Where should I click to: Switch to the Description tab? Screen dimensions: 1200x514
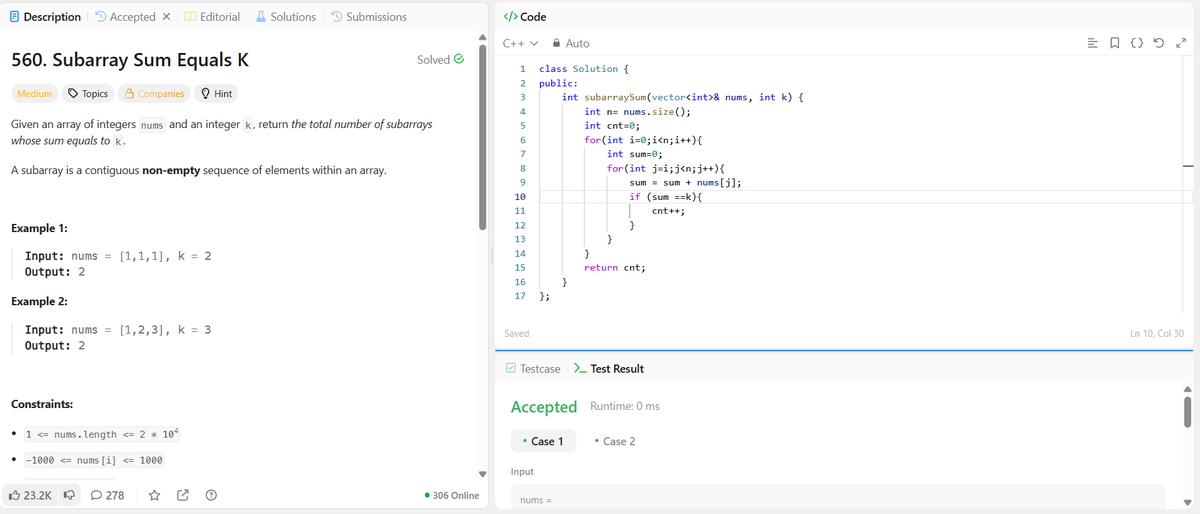(x=44, y=16)
